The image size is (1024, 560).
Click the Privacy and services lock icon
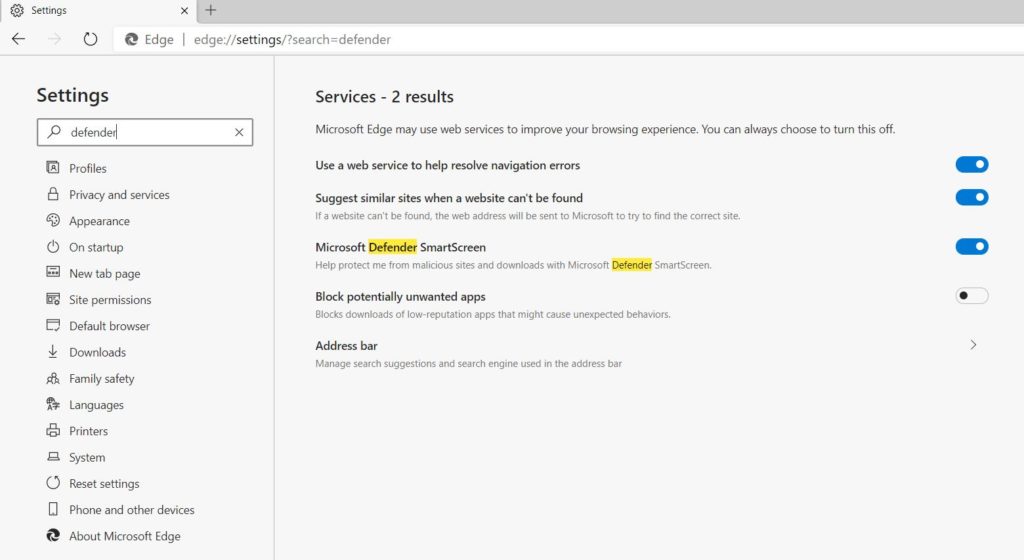point(53,194)
